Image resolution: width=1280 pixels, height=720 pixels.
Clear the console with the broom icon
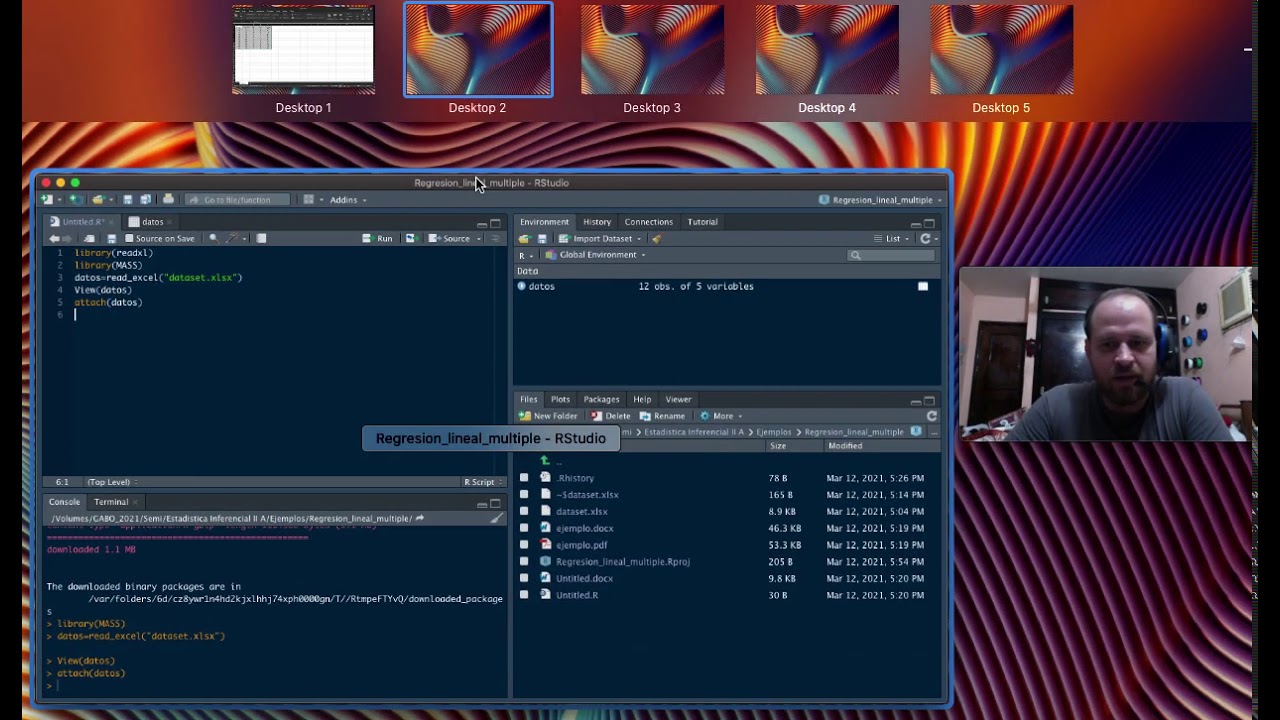pos(497,519)
